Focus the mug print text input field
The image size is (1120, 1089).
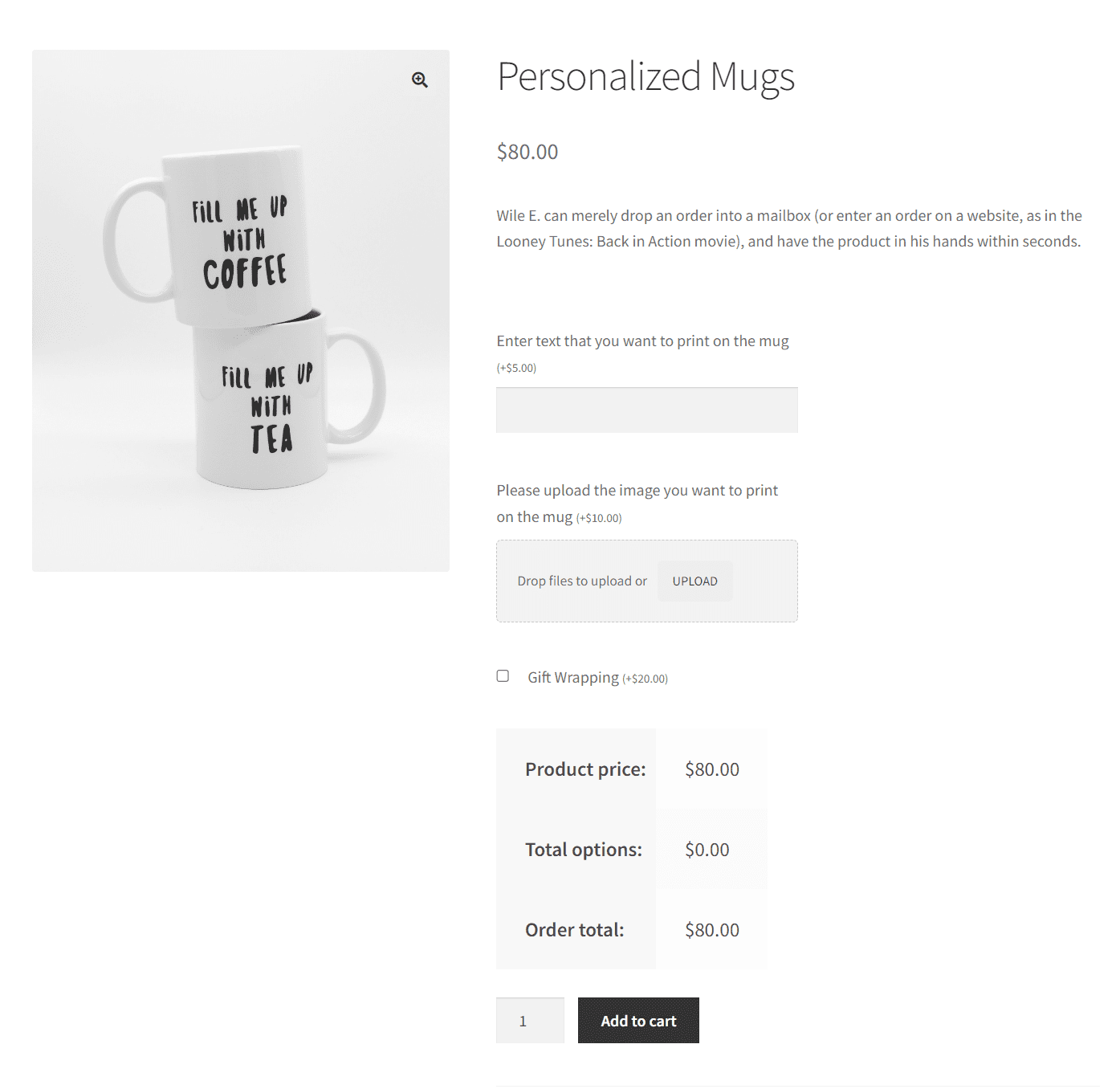coord(647,410)
